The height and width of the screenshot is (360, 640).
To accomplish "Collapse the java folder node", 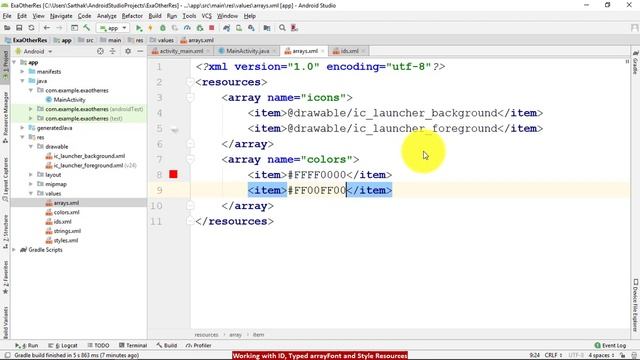I will coord(22,81).
